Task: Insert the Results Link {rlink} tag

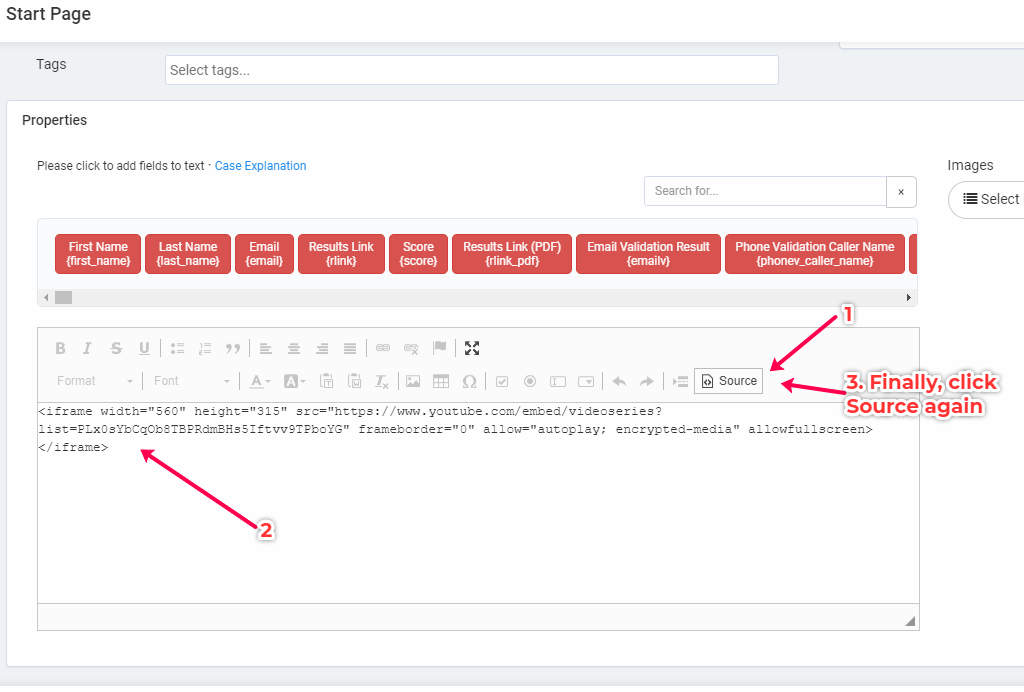Action: click(x=342, y=254)
